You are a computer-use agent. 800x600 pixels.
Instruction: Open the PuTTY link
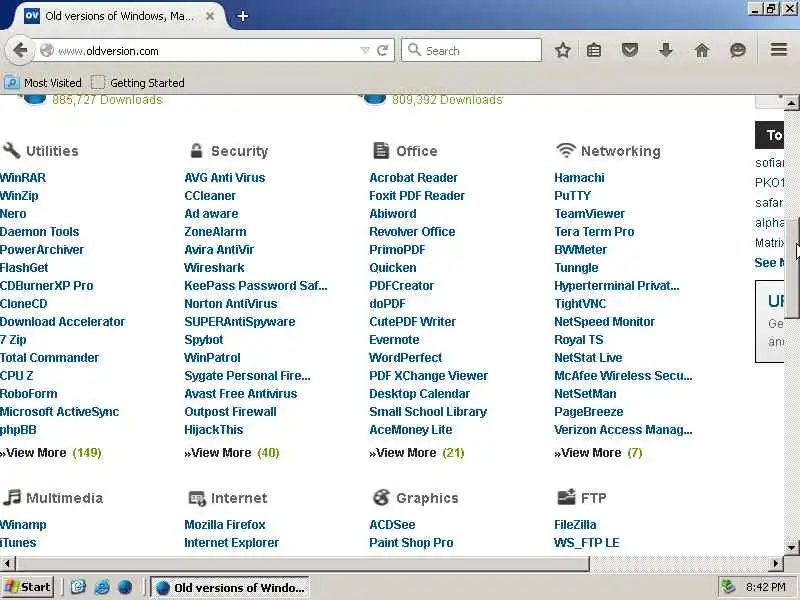tap(572, 195)
